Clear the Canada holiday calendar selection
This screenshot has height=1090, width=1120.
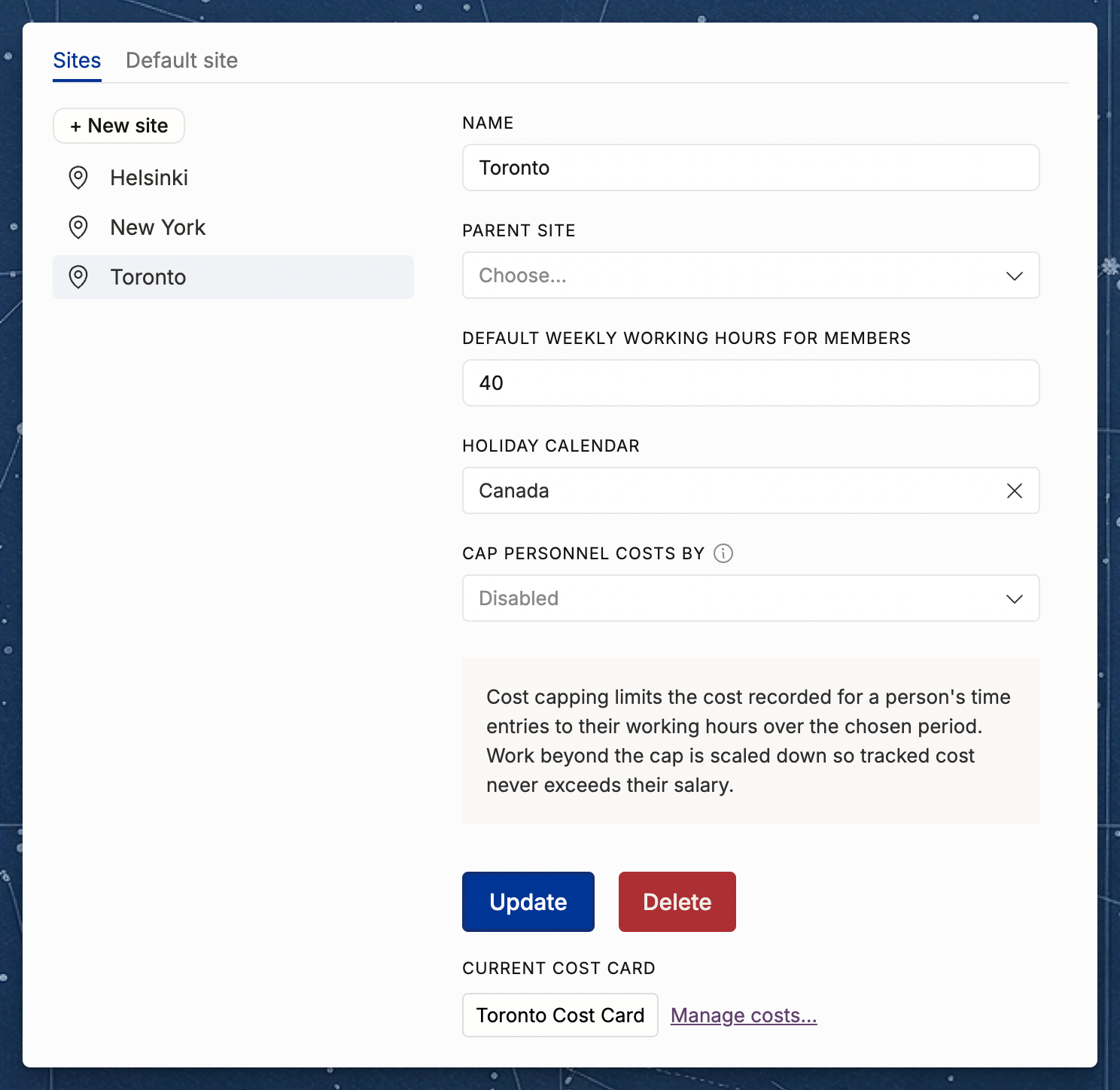click(x=1015, y=491)
